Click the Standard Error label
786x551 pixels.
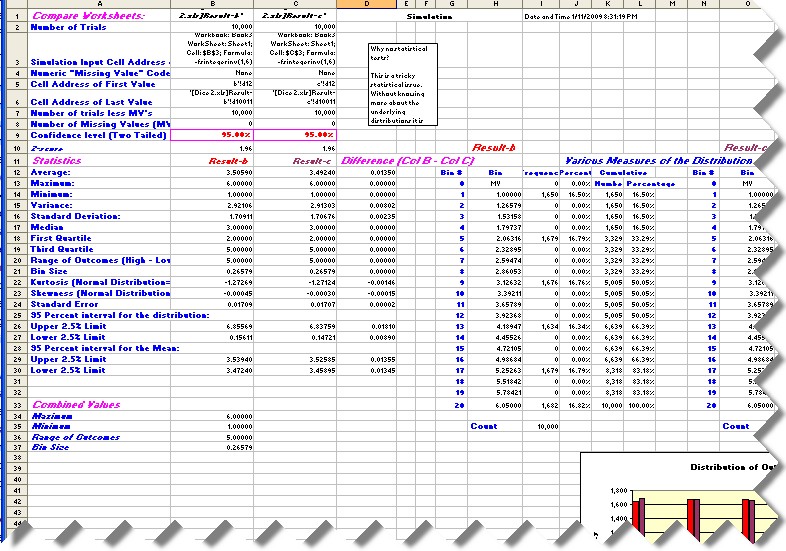click(65, 304)
